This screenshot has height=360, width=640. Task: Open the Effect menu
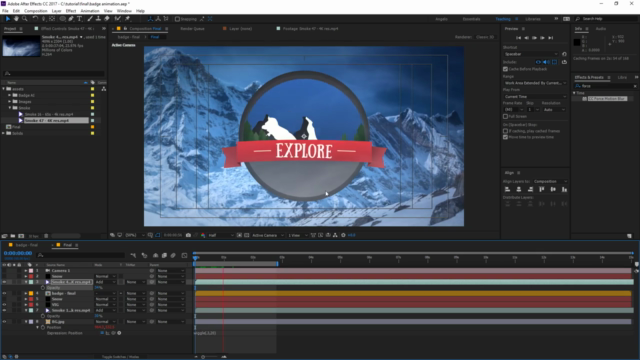coord(71,11)
